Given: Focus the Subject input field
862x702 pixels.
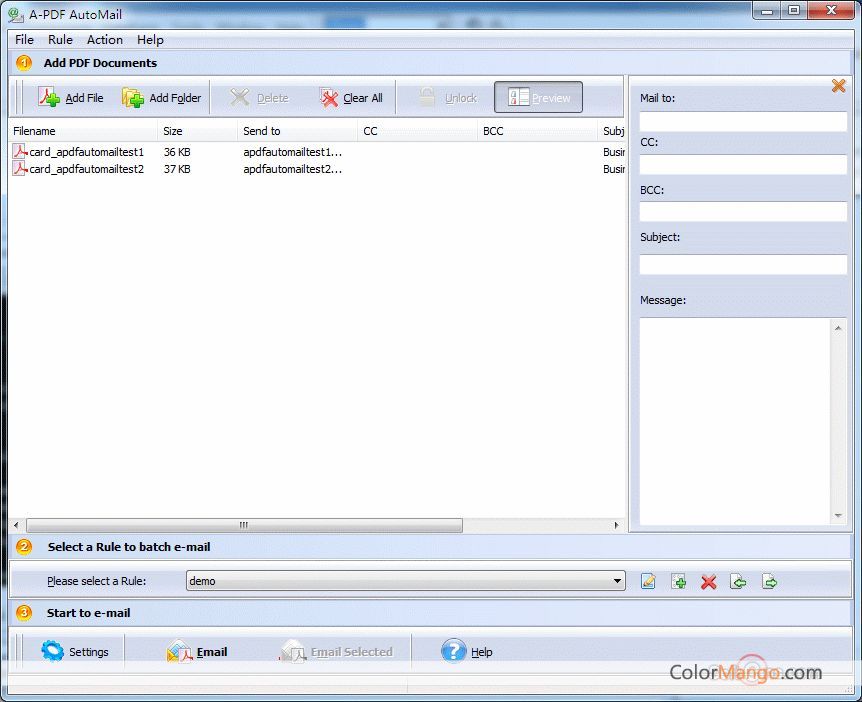Looking at the screenshot, I should [743, 264].
